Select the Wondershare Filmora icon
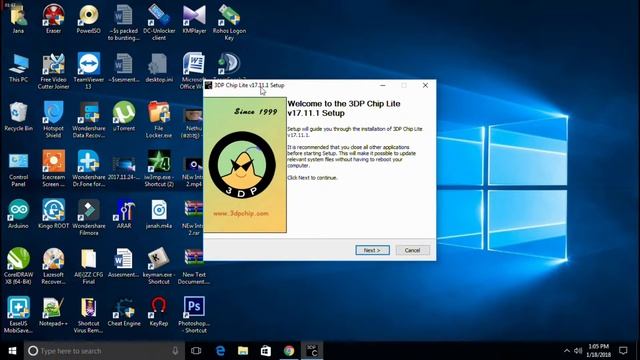Viewport: 640px width, 360px height. click(89, 217)
